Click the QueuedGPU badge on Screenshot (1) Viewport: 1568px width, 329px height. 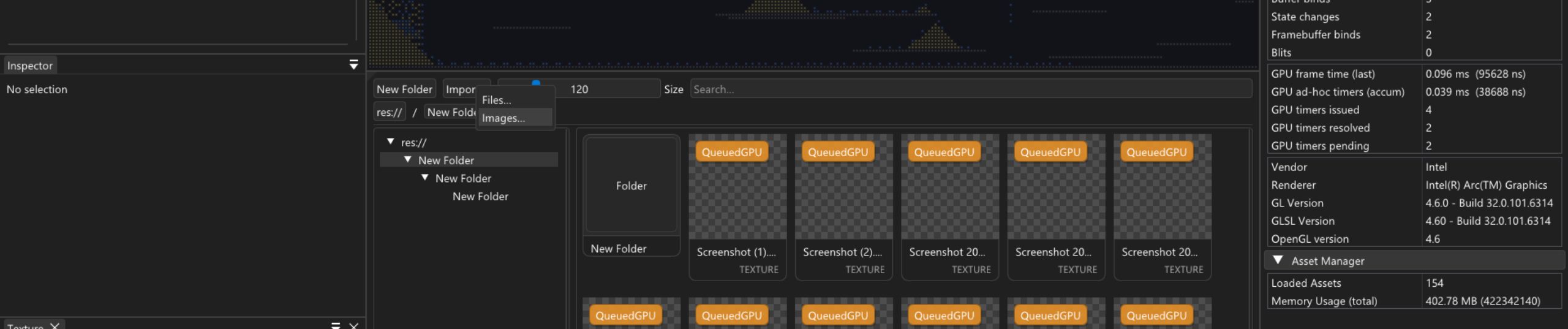point(731,152)
